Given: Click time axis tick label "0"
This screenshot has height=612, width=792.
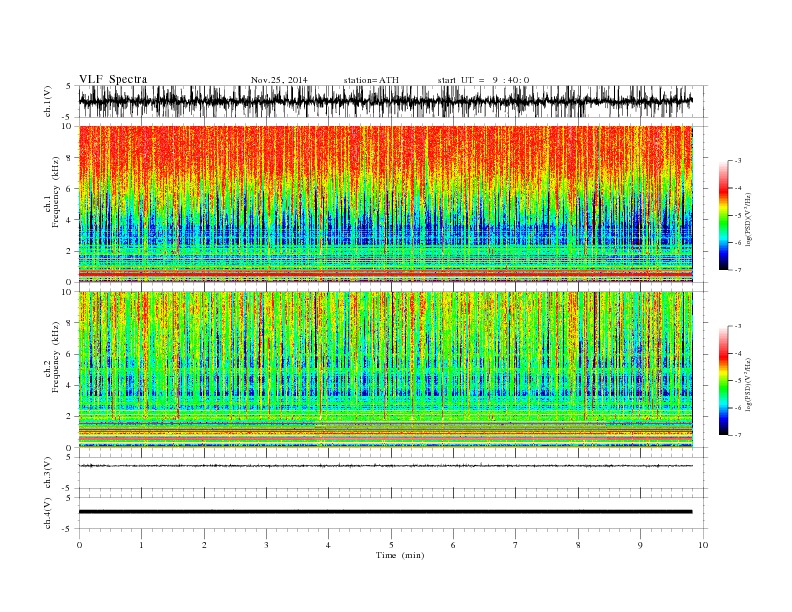Looking at the screenshot, I should click(79, 545).
